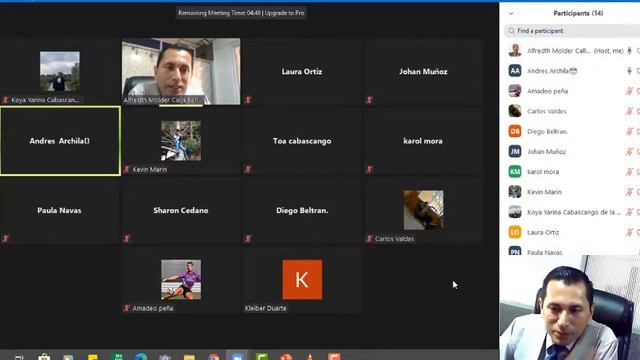Select Alfredth Molder live video tile

click(181, 71)
